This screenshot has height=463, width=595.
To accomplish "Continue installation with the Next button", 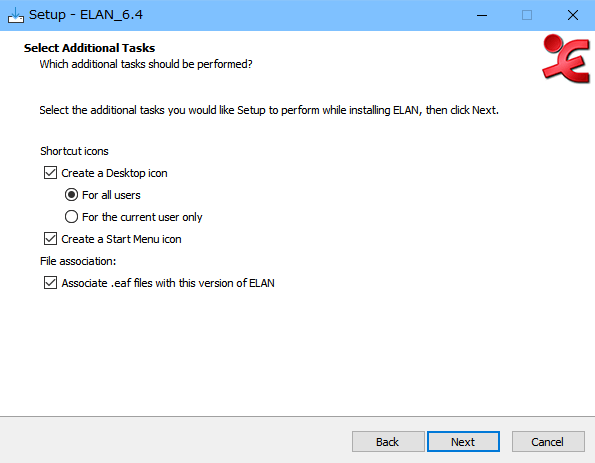I will tap(463, 442).
